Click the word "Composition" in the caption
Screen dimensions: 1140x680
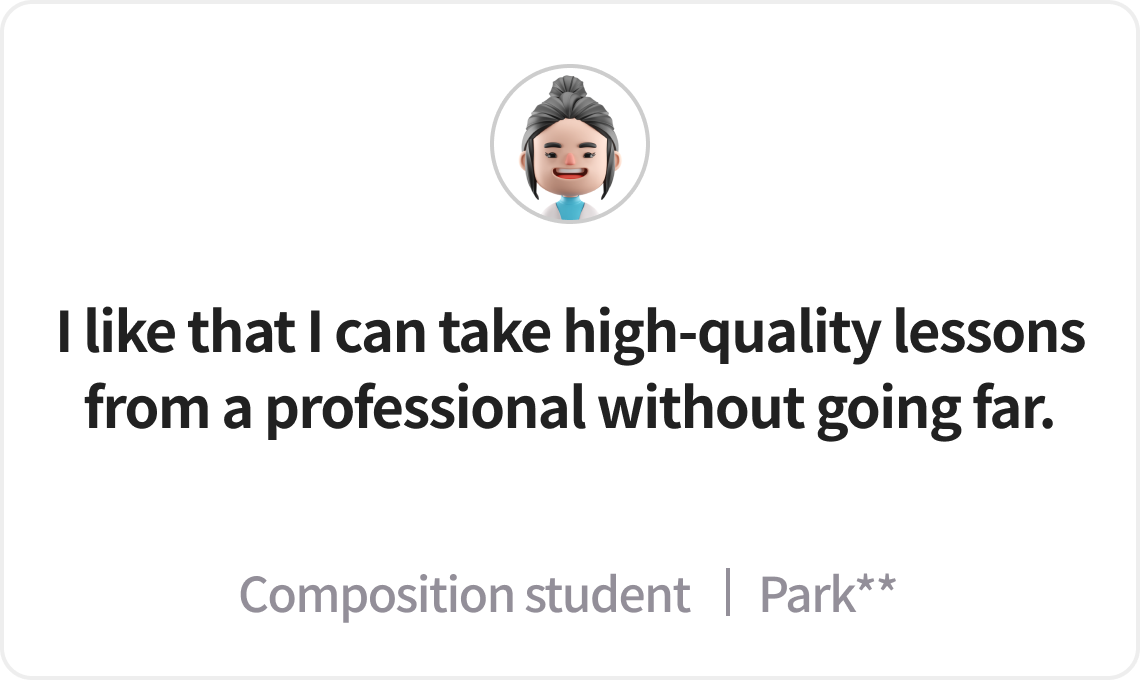tap(376, 596)
